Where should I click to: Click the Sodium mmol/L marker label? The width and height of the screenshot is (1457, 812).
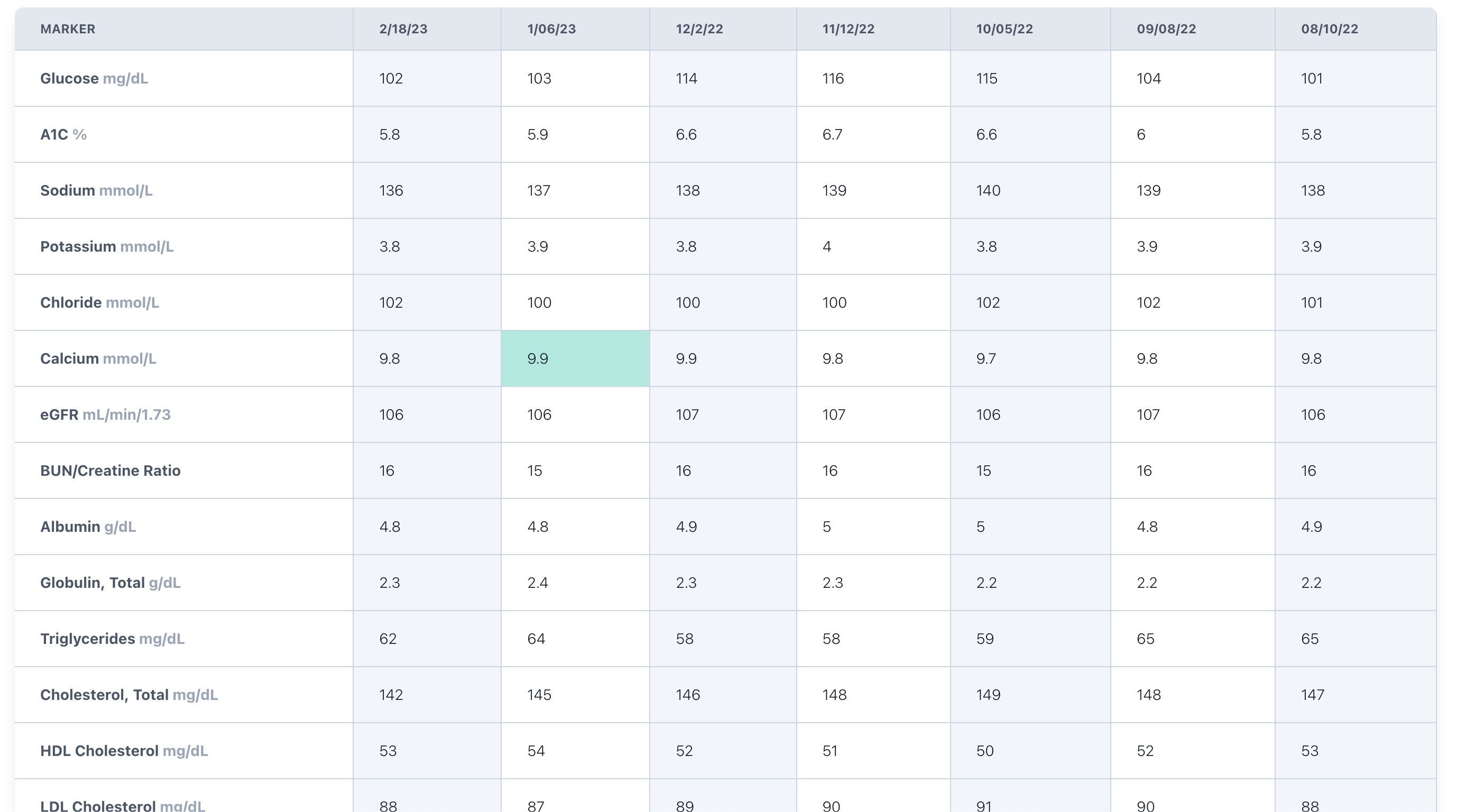click(x=96, y=190)
